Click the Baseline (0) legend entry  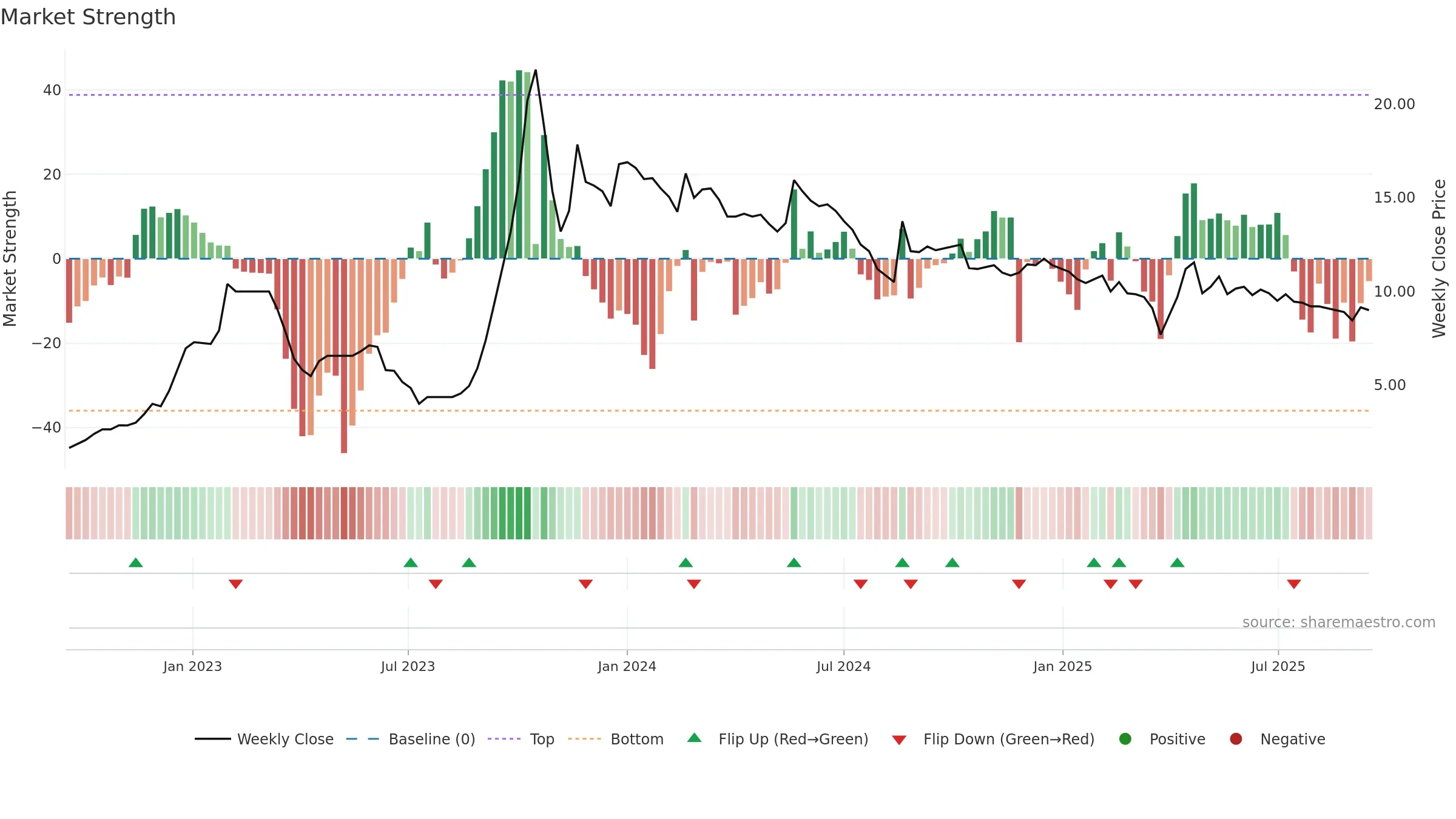click(x=411, y=739)
